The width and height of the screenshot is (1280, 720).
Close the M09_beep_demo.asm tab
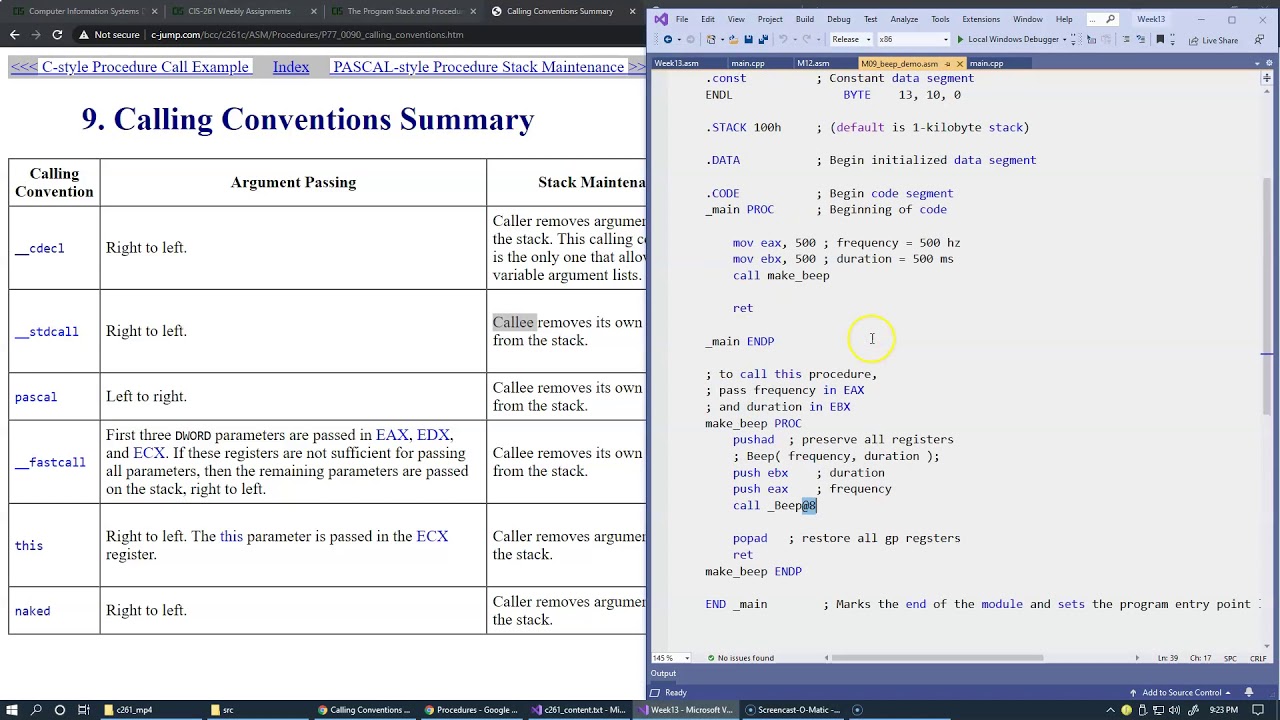pyautogui.click(x=960, y=63)
